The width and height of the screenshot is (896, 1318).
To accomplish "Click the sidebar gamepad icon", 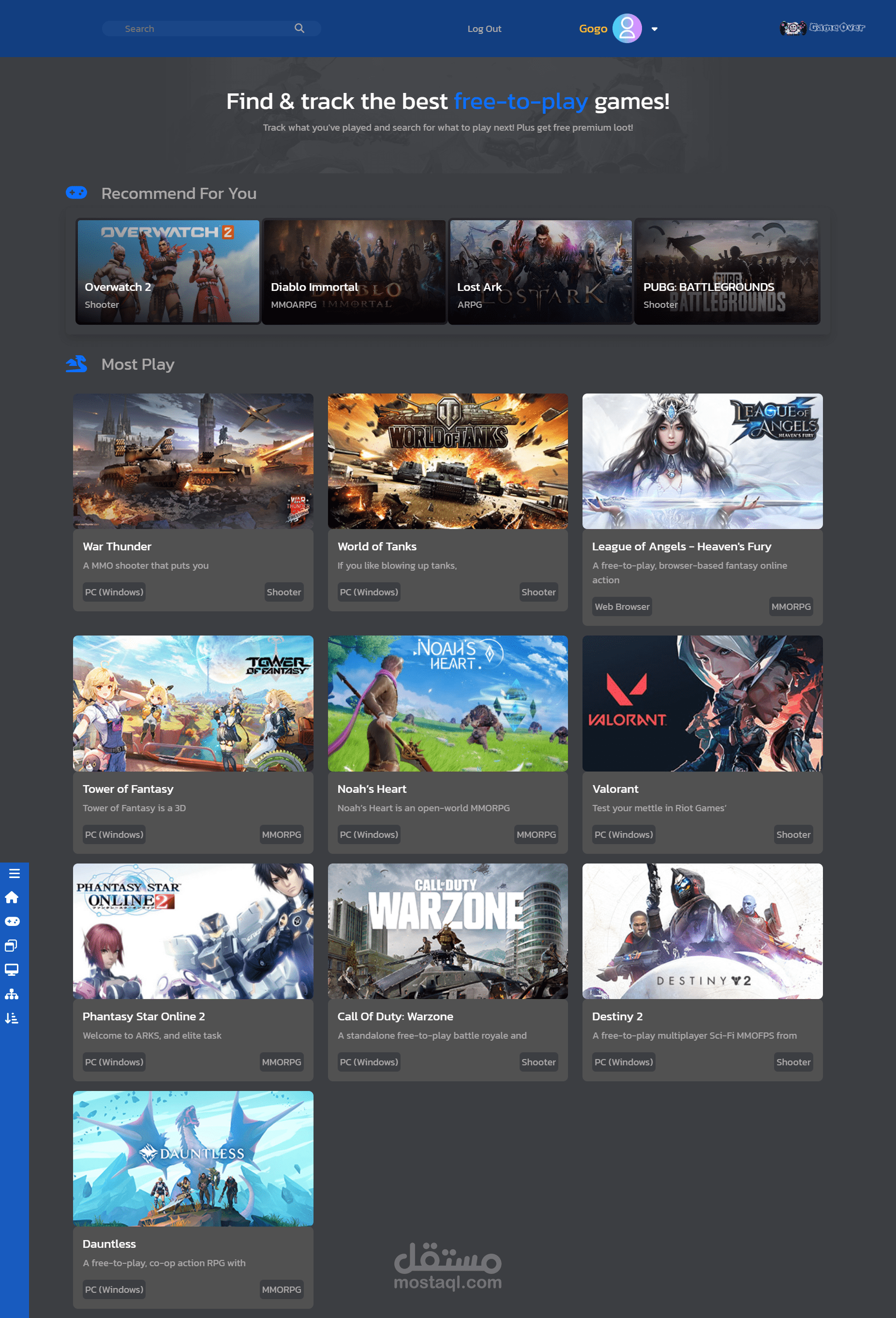I will click(x=12, y=921).
